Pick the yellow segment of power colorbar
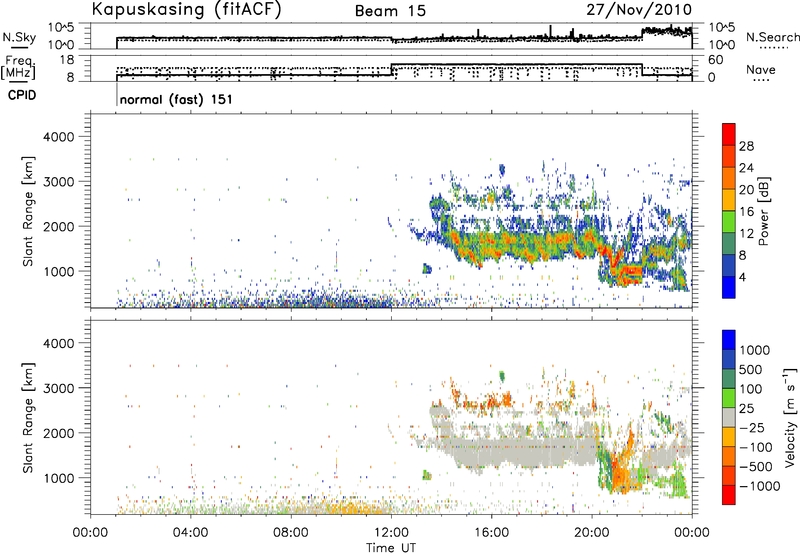 (729, 199)
